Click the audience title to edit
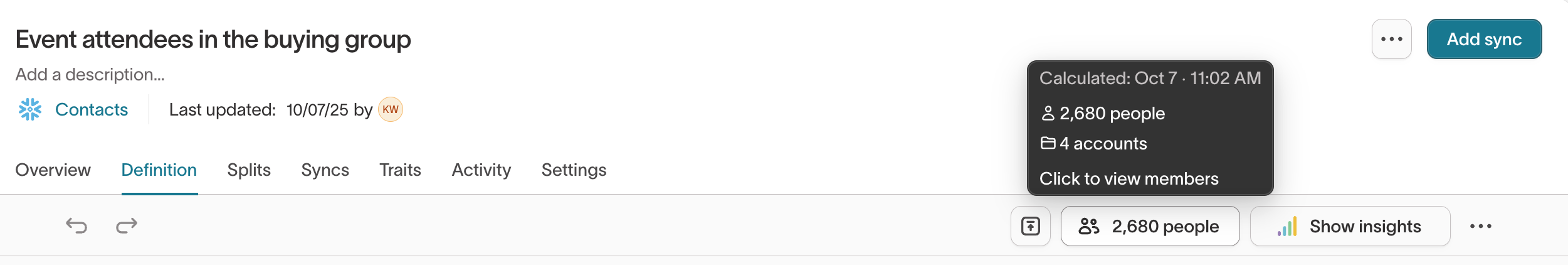Viewport: 1568px width, 265px height. [x=213, y=40]
